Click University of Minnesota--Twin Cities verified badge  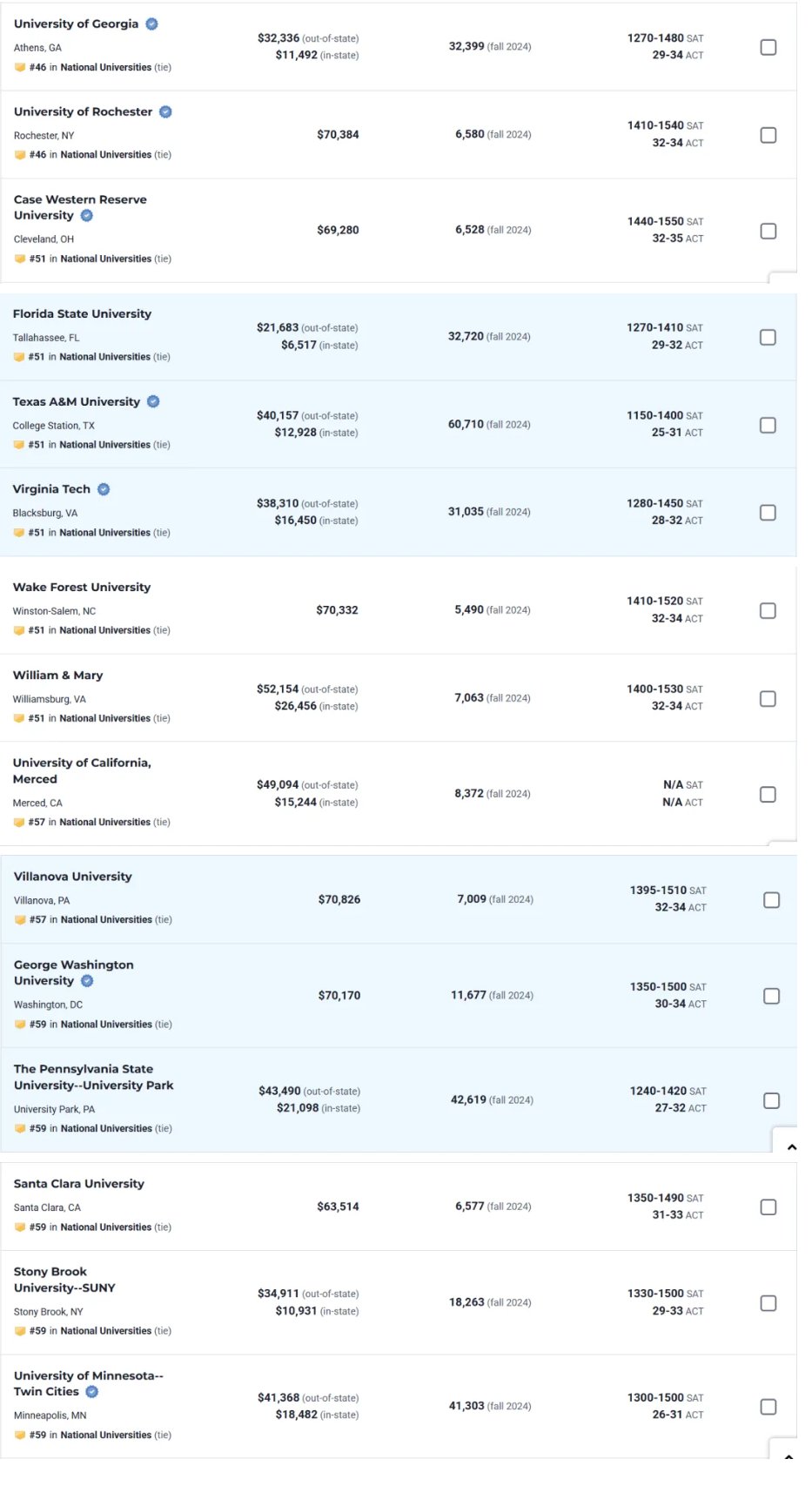[92, 1392]
